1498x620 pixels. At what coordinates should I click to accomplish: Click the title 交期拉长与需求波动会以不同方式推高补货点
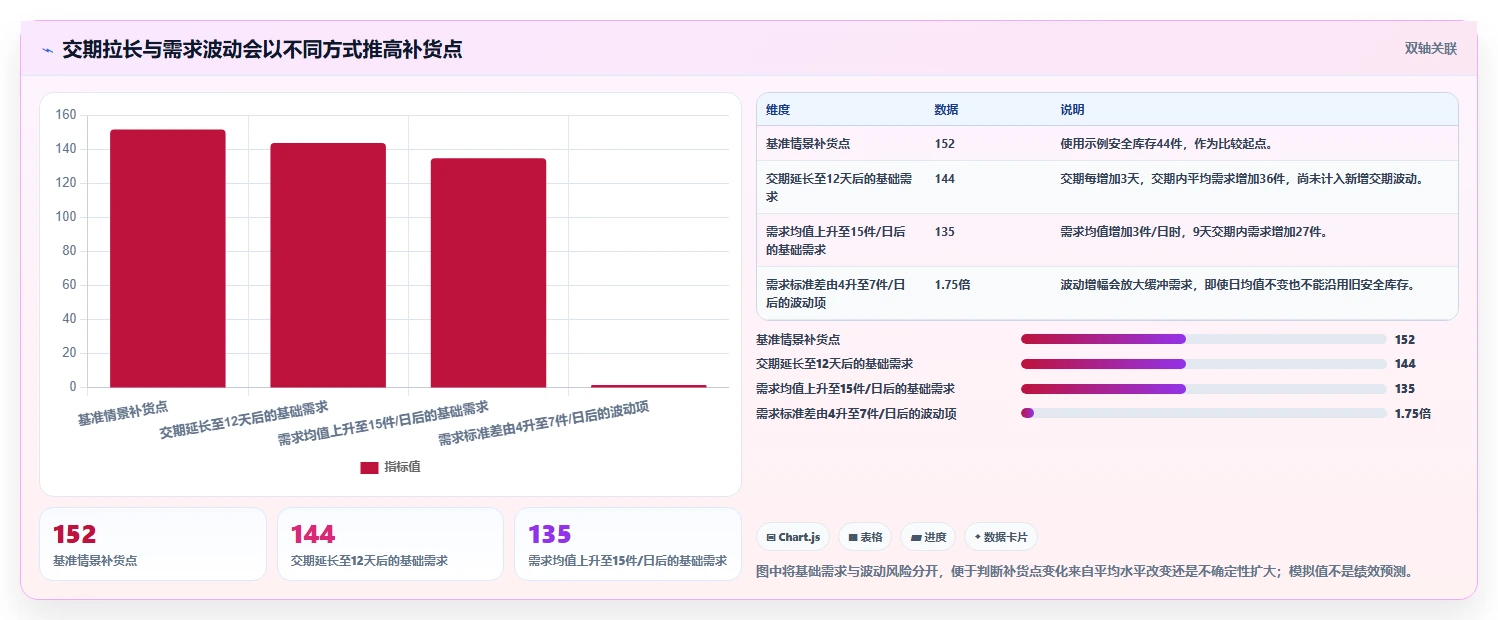click(x=262, y=49)
